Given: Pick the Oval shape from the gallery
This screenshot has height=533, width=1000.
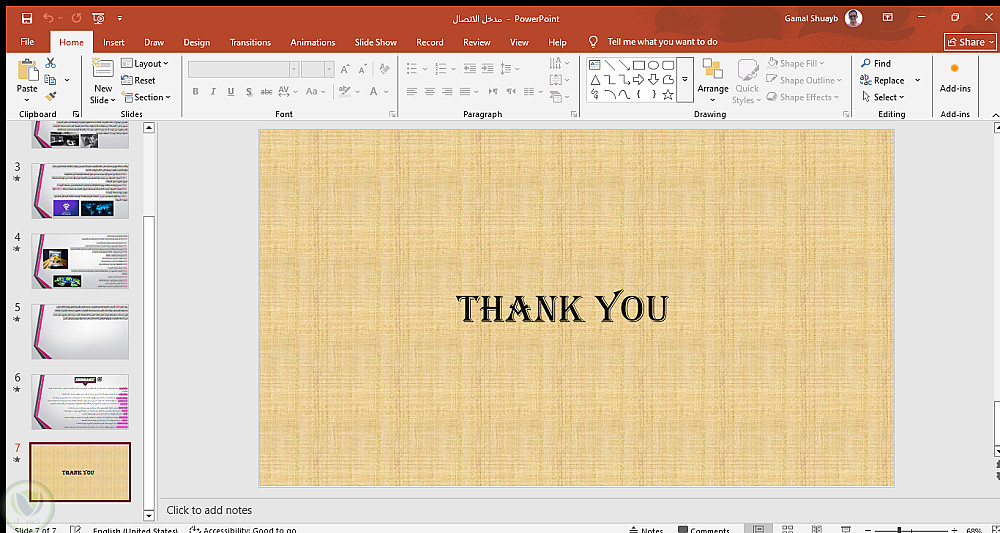Looking at the screenshot, I should point(654,65).
